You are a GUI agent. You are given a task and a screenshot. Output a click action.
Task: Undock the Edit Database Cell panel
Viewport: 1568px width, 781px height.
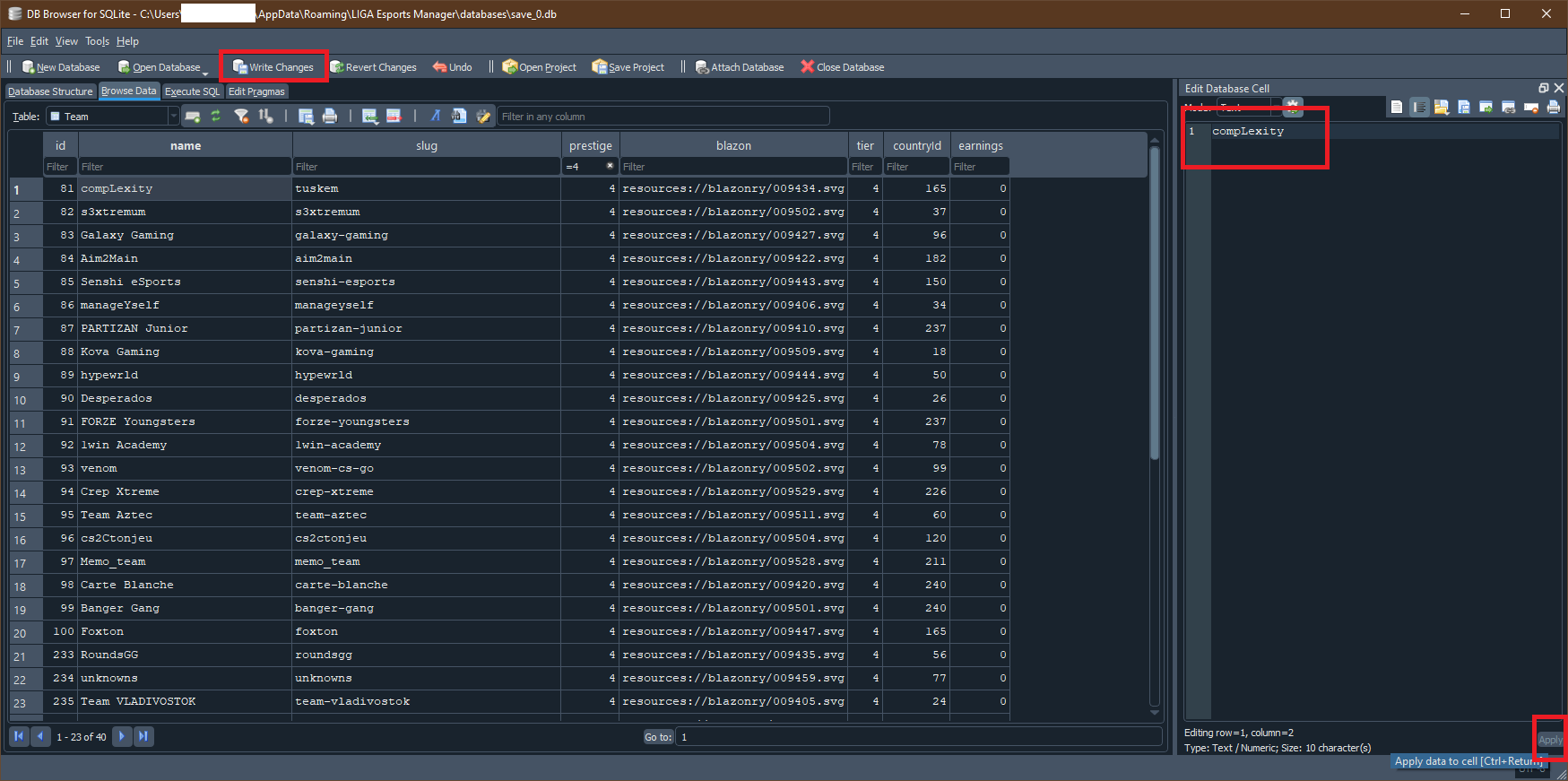click(x=1544, y=88)
